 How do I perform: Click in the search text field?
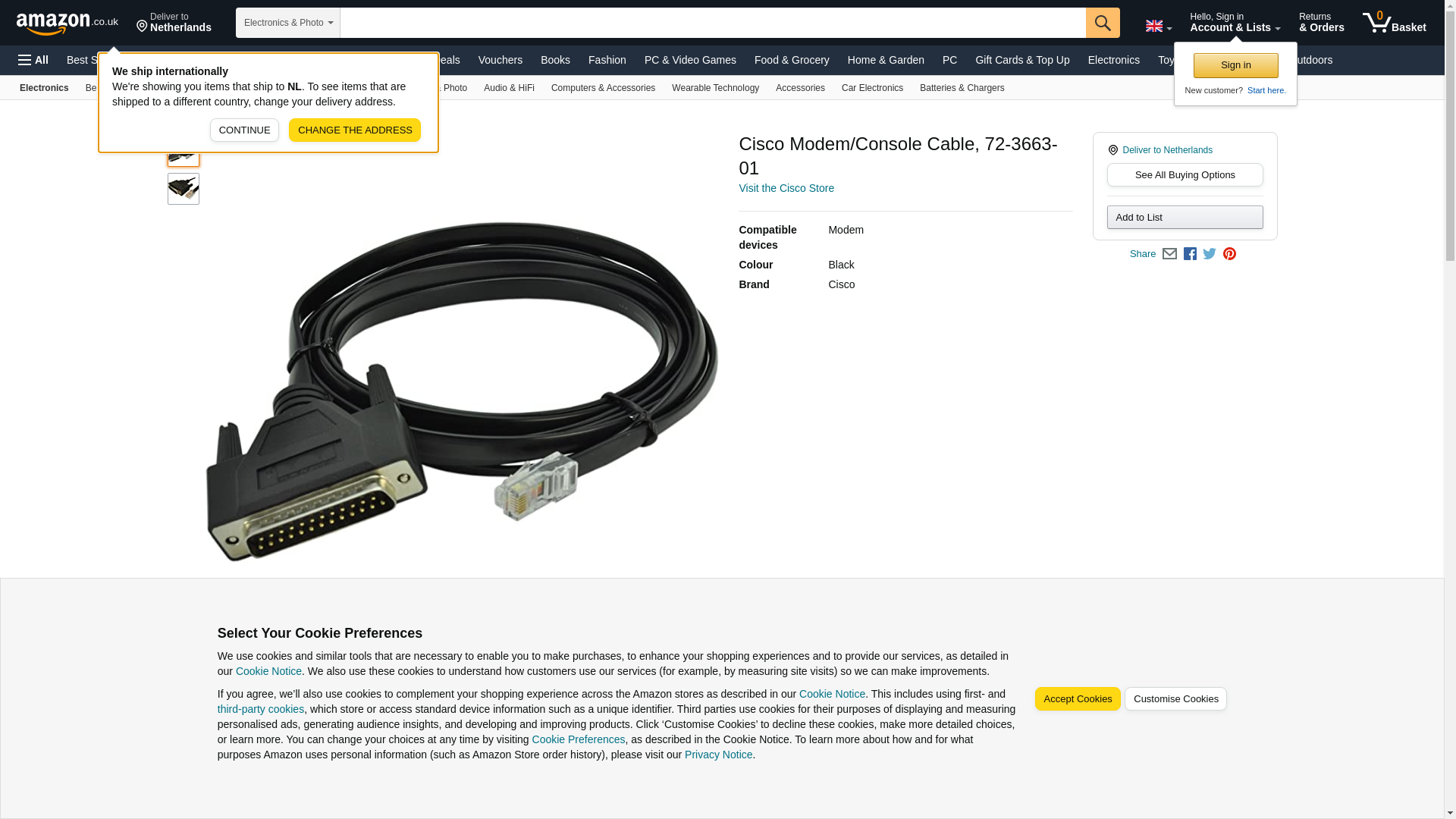click(713, 23)
